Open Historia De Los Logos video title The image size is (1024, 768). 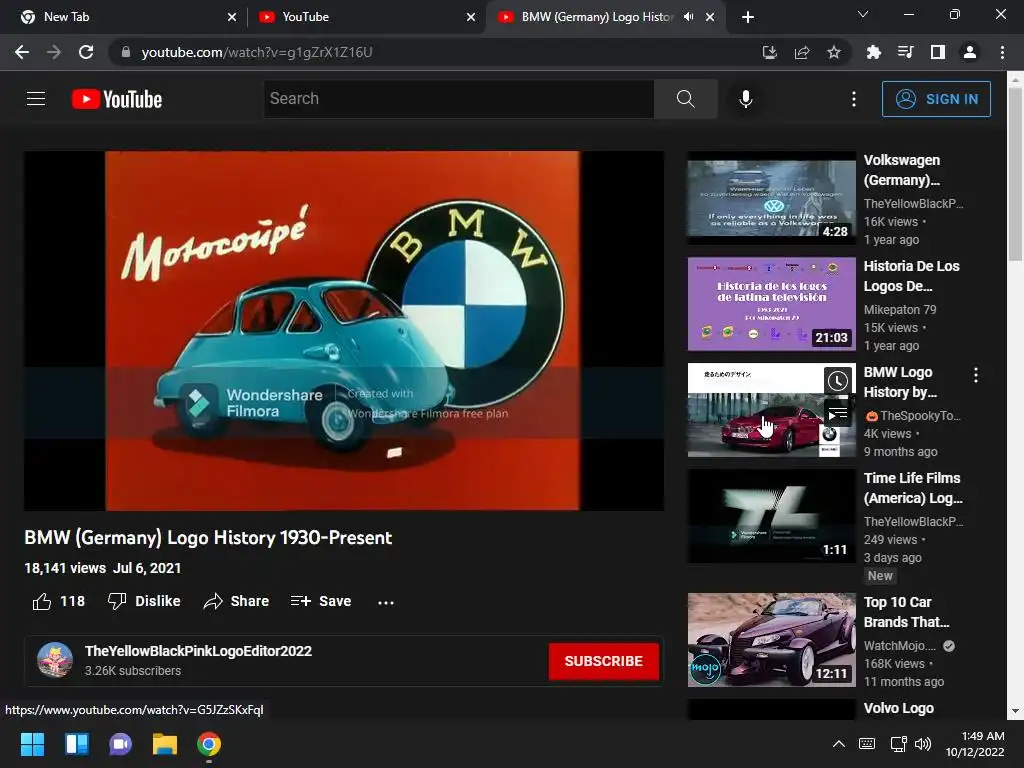coord(912,276)
